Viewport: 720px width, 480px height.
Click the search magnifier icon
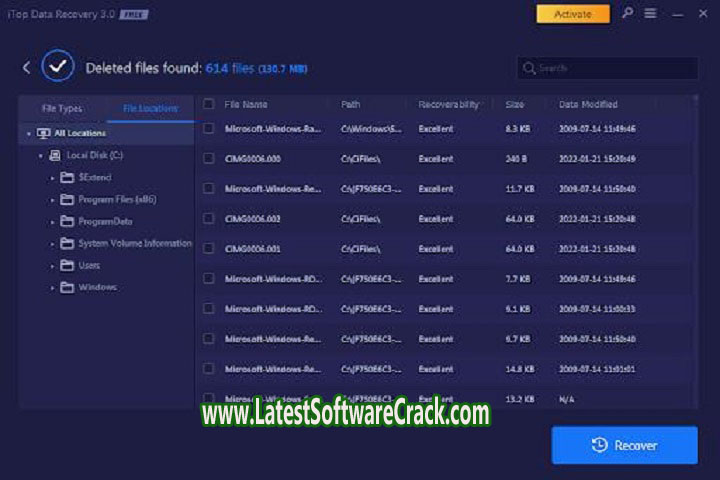click(x=529, y=68)
